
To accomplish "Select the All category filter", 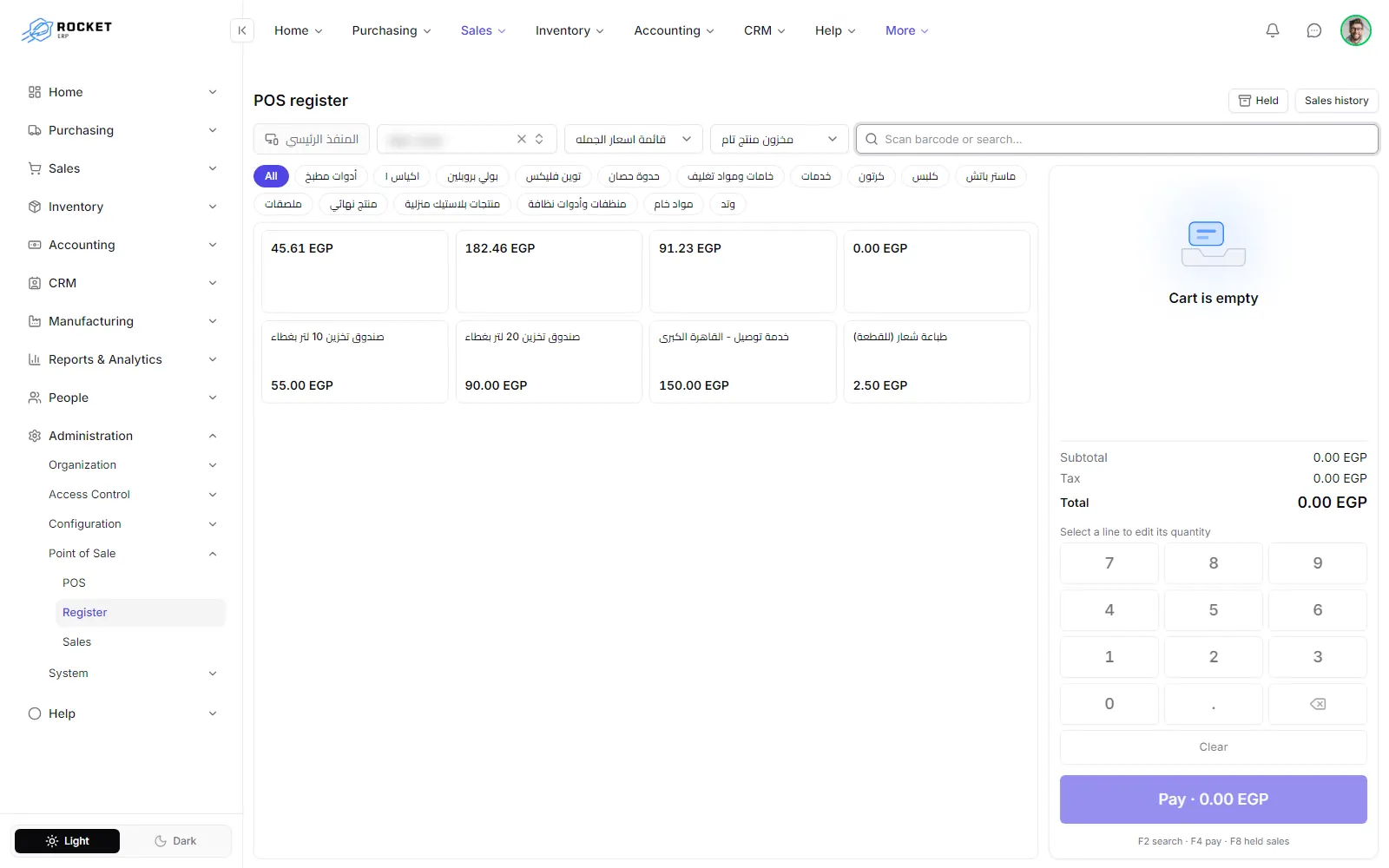I will pos(271,176).
